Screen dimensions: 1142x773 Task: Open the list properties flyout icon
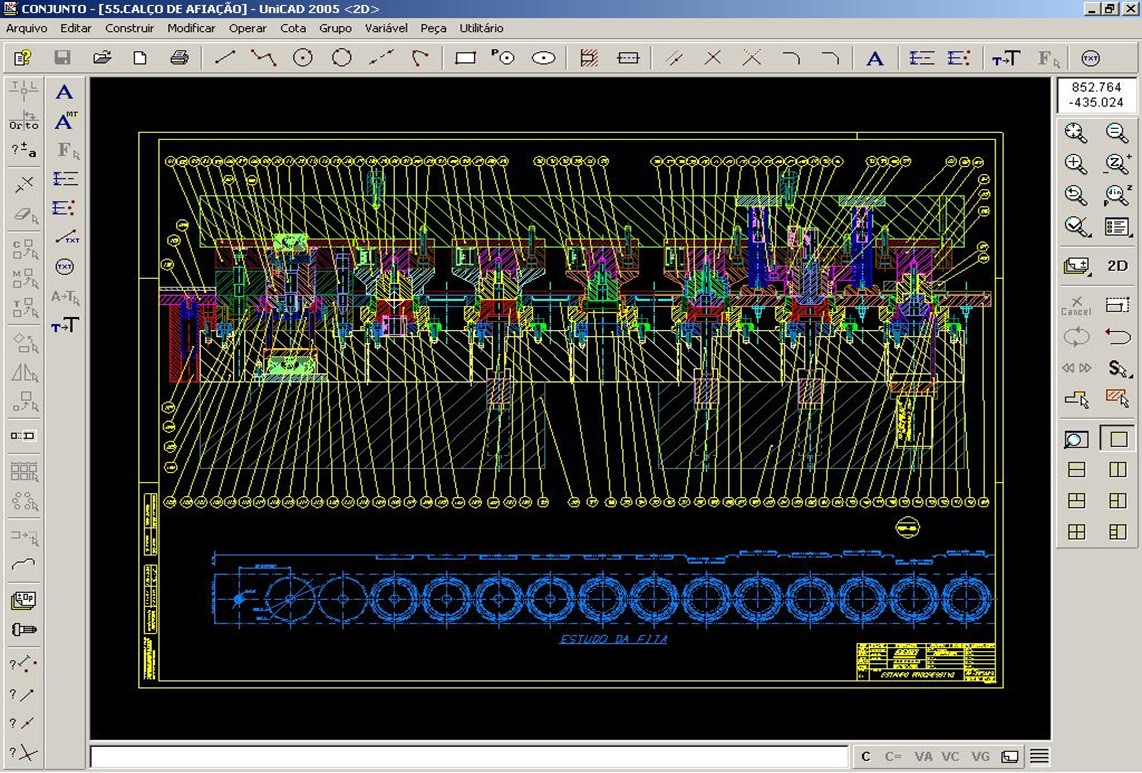click(x=1117, y=227)
